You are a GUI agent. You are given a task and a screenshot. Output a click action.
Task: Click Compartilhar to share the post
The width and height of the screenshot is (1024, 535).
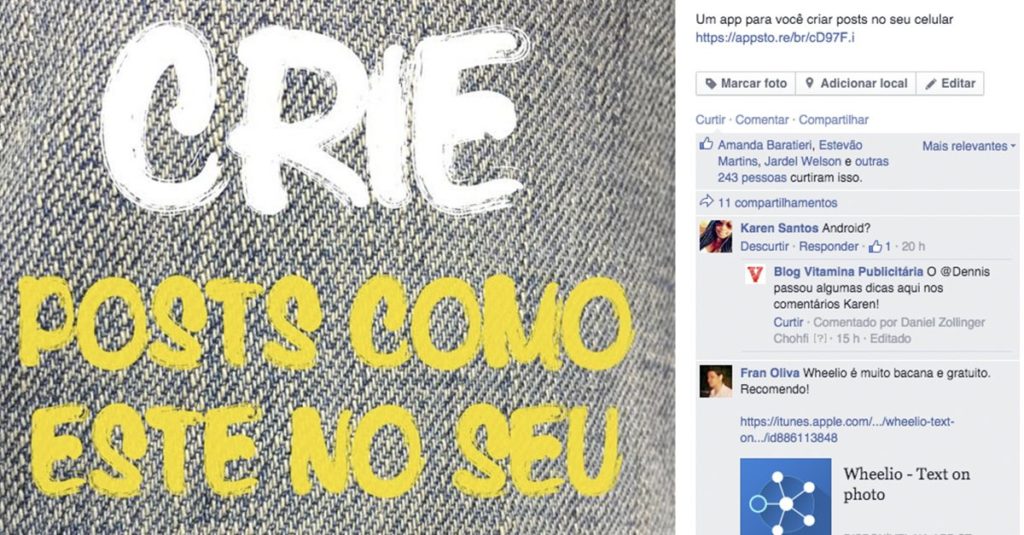coord(833,120)
